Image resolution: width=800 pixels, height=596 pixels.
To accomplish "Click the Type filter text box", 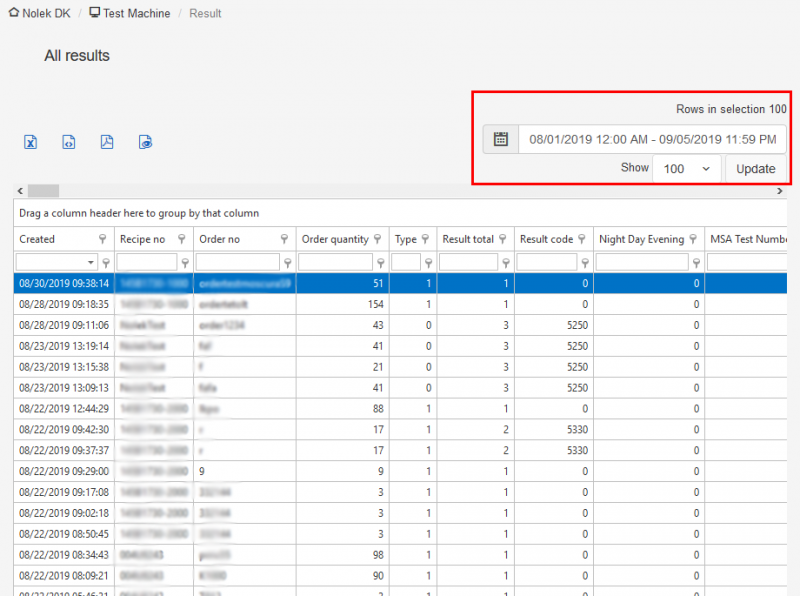I will coord(406,262).
